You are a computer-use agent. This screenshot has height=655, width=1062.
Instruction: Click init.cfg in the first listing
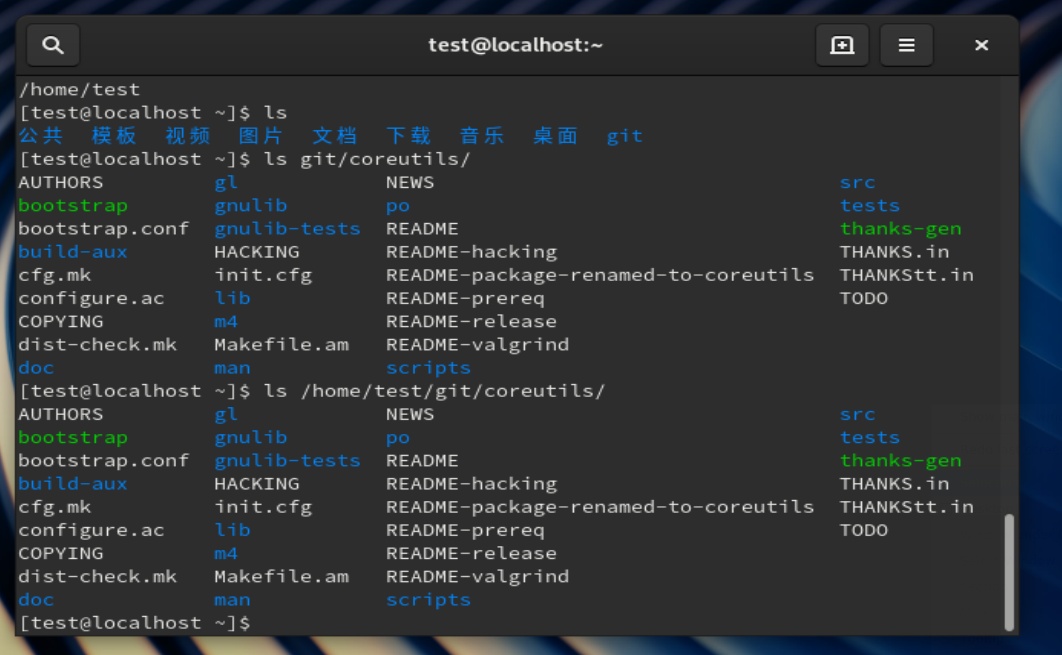coord(263,276)
